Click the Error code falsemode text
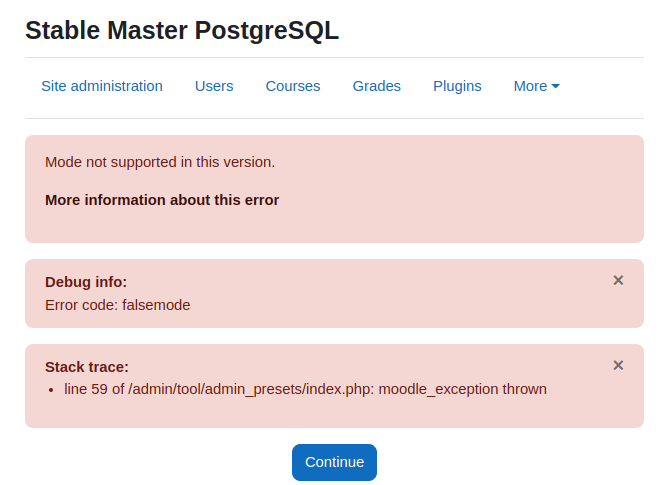Viewport: 670px width, 485px height. point(118,305)
